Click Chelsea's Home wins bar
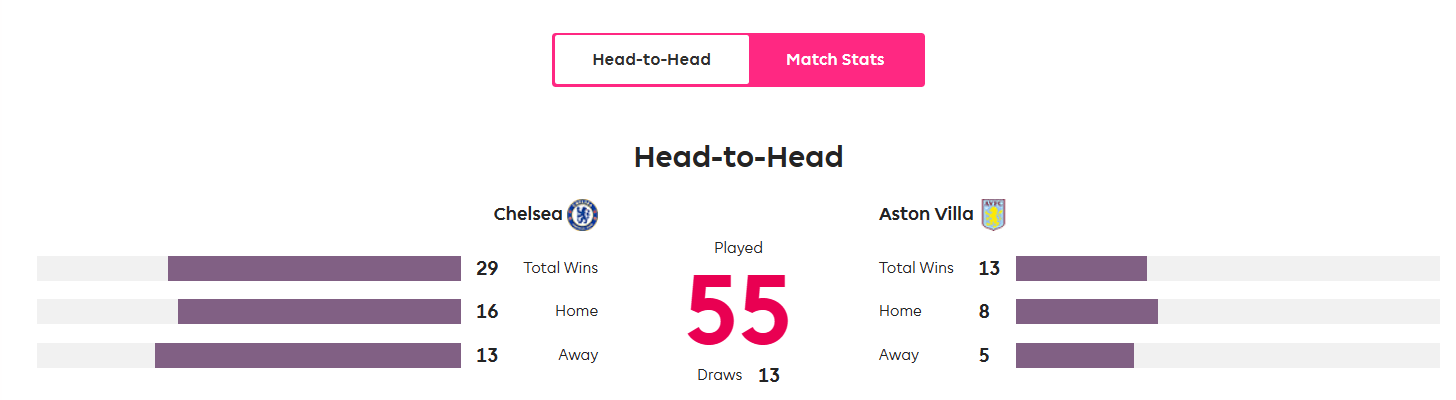The height and width of the screenshot is (400, 1456). [x=319, y=311]
